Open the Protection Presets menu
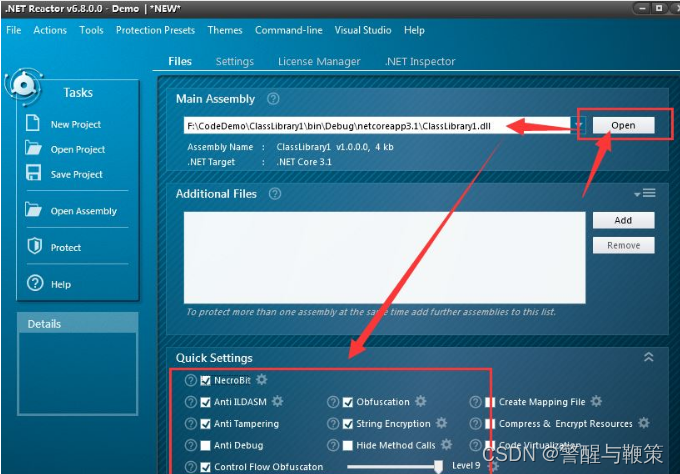 point(155,30)
